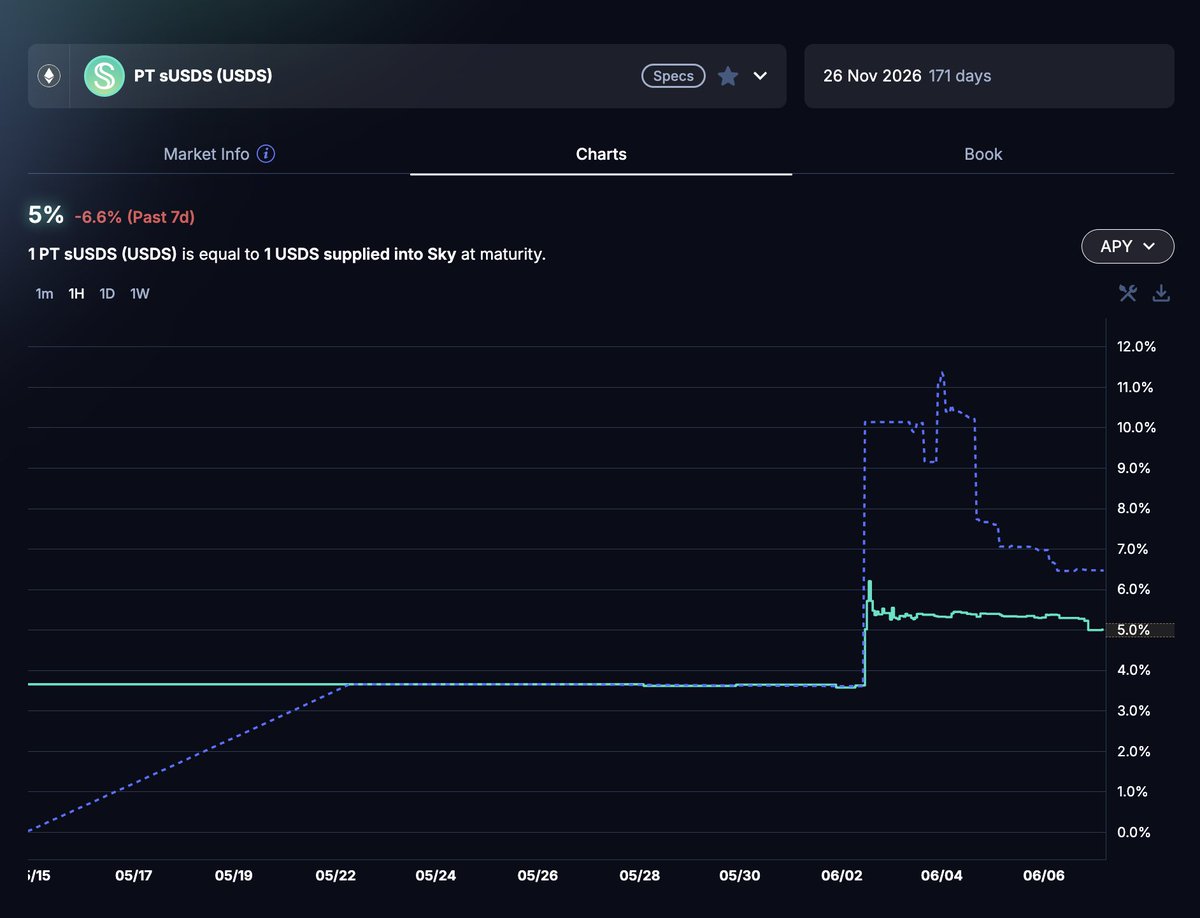Expand the market selector chevron
1200x918 pixels.
760,76
